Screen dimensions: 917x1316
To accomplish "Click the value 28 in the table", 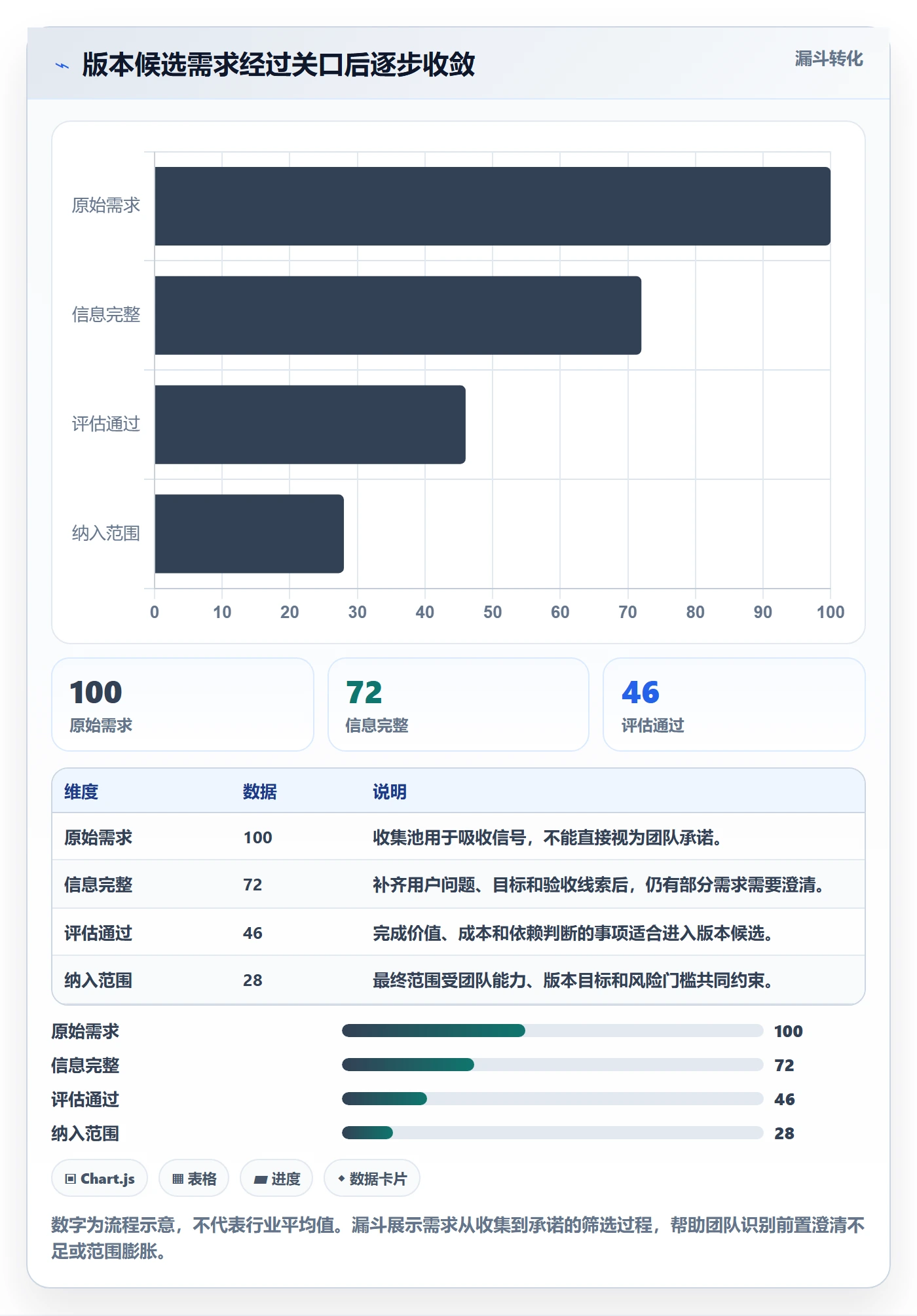I will click(253, 980).
